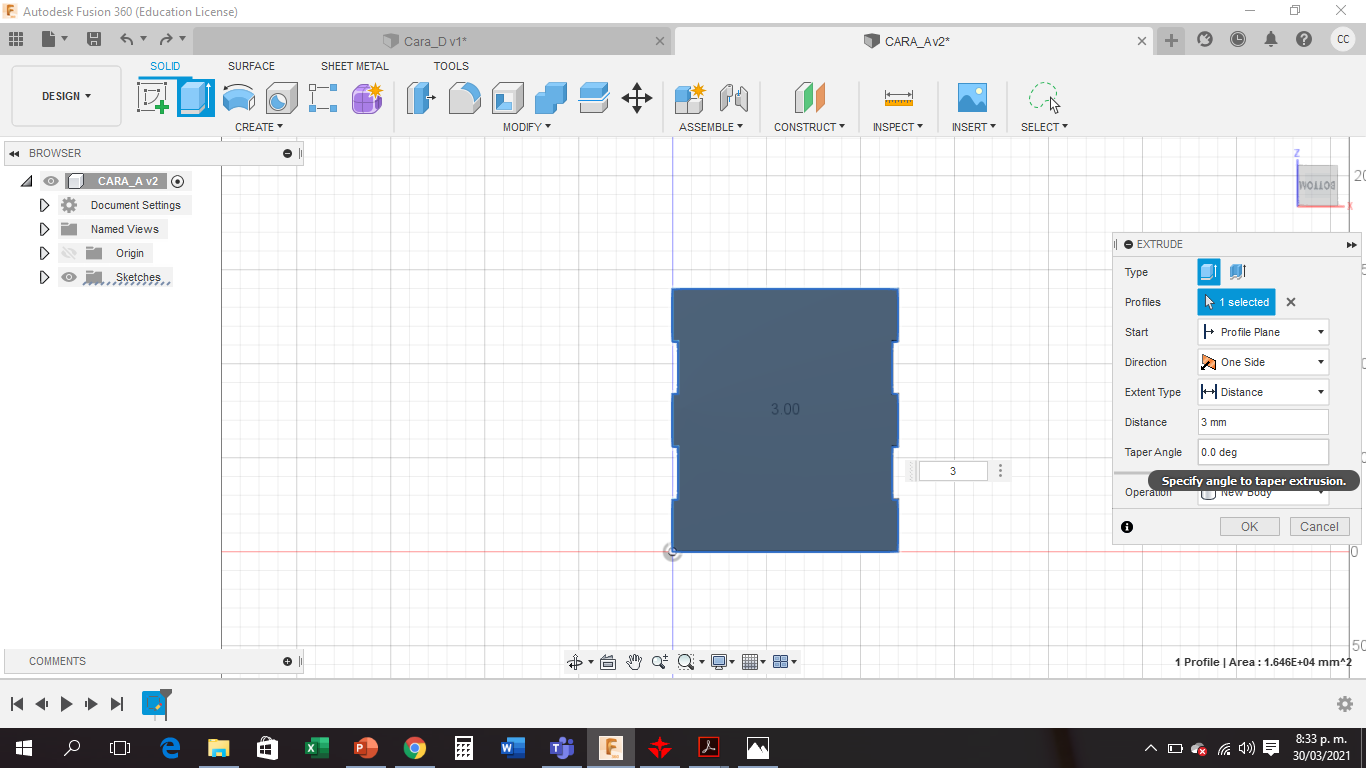The width and height of the screenshot is (1366, 768).
Task: Open the Job Status clock icon
Action: tap(1238, 40)
